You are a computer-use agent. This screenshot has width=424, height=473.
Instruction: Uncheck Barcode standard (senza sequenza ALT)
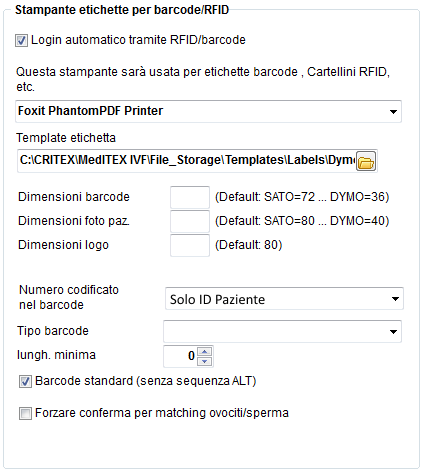25,381
